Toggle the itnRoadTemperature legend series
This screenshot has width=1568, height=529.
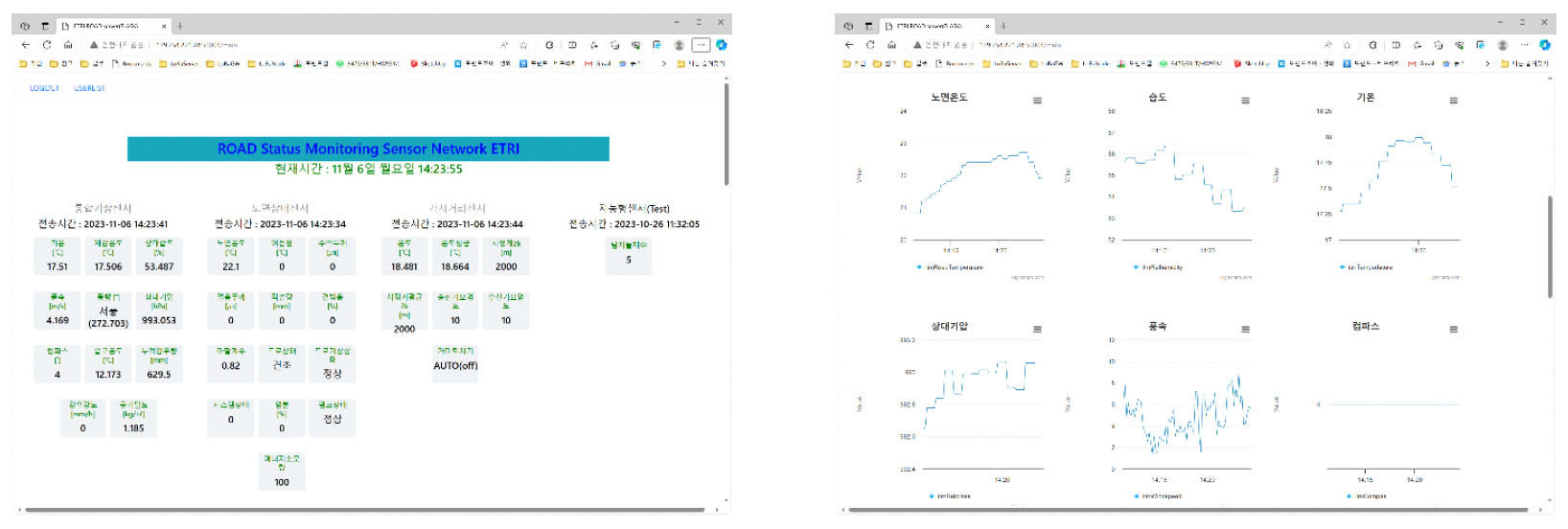click(954, 267)
